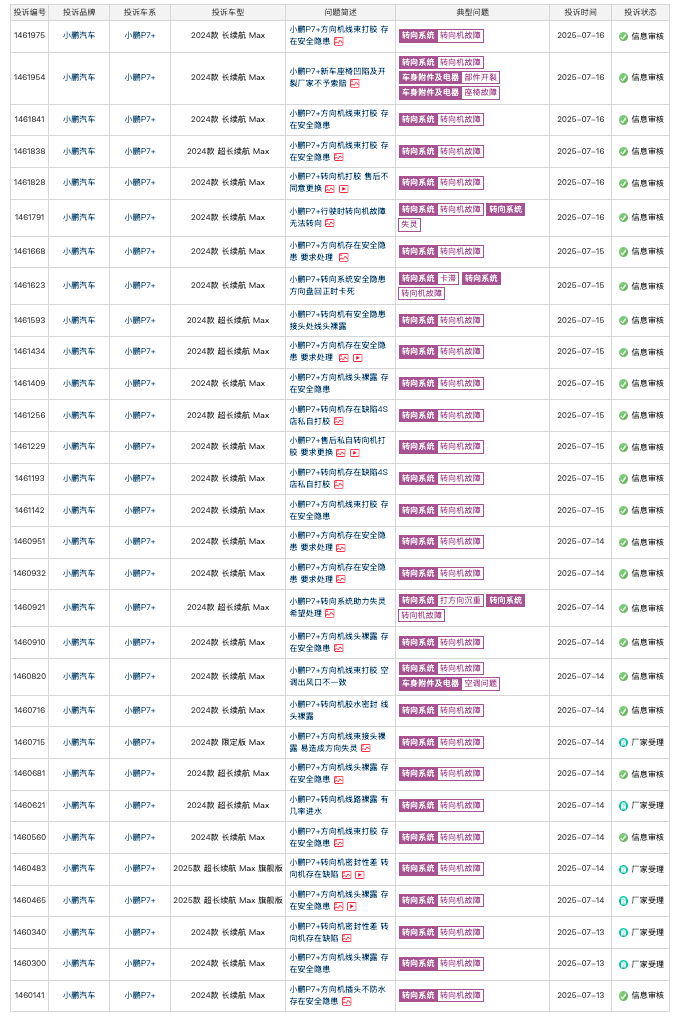Click 投诉状态 column header

coord(640,12)
